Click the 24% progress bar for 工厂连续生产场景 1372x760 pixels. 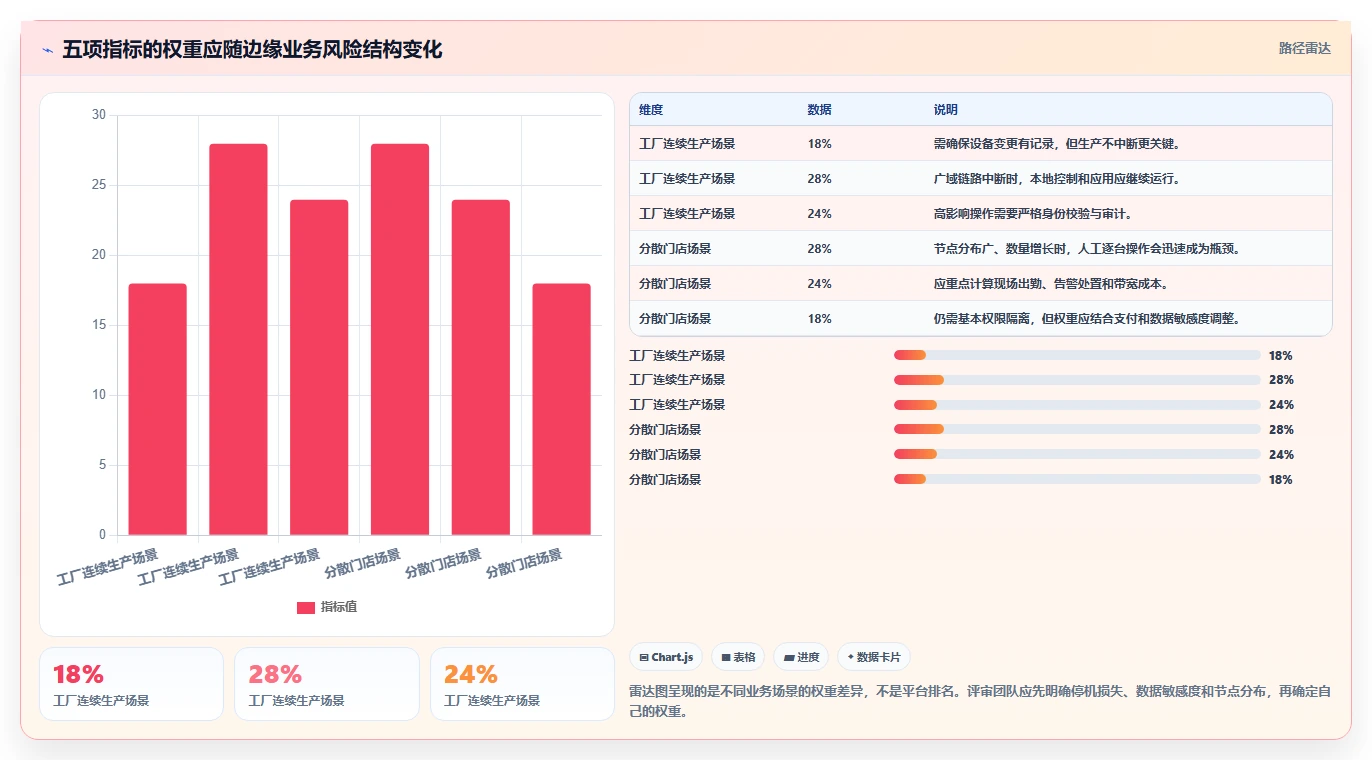coord(1077,405)
